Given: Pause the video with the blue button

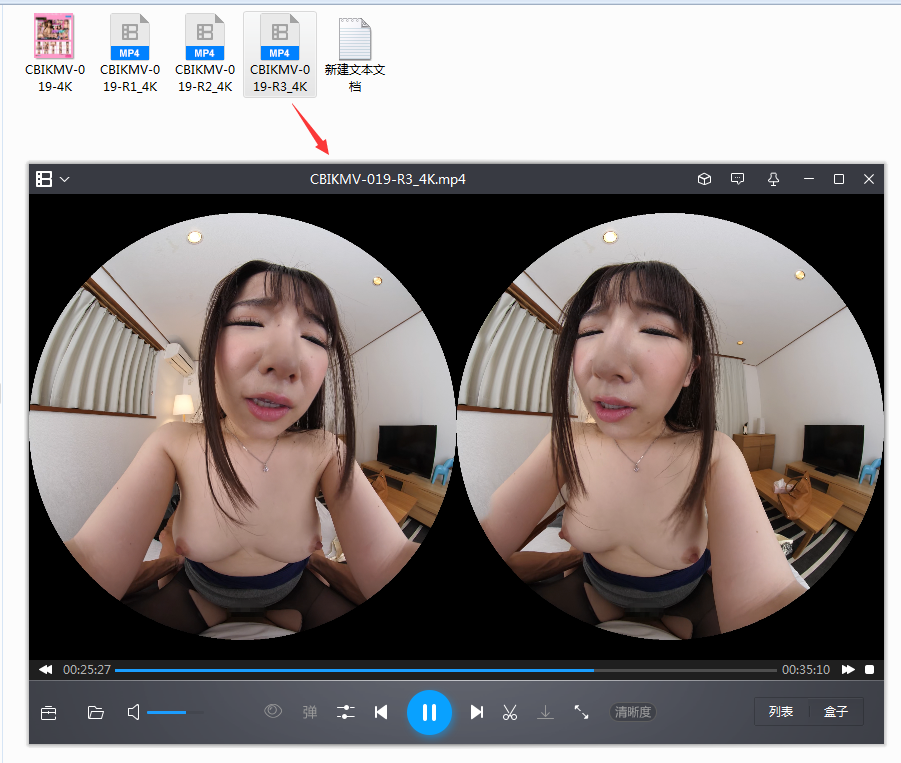Looking at the screenshot, I should click(429, 712).
